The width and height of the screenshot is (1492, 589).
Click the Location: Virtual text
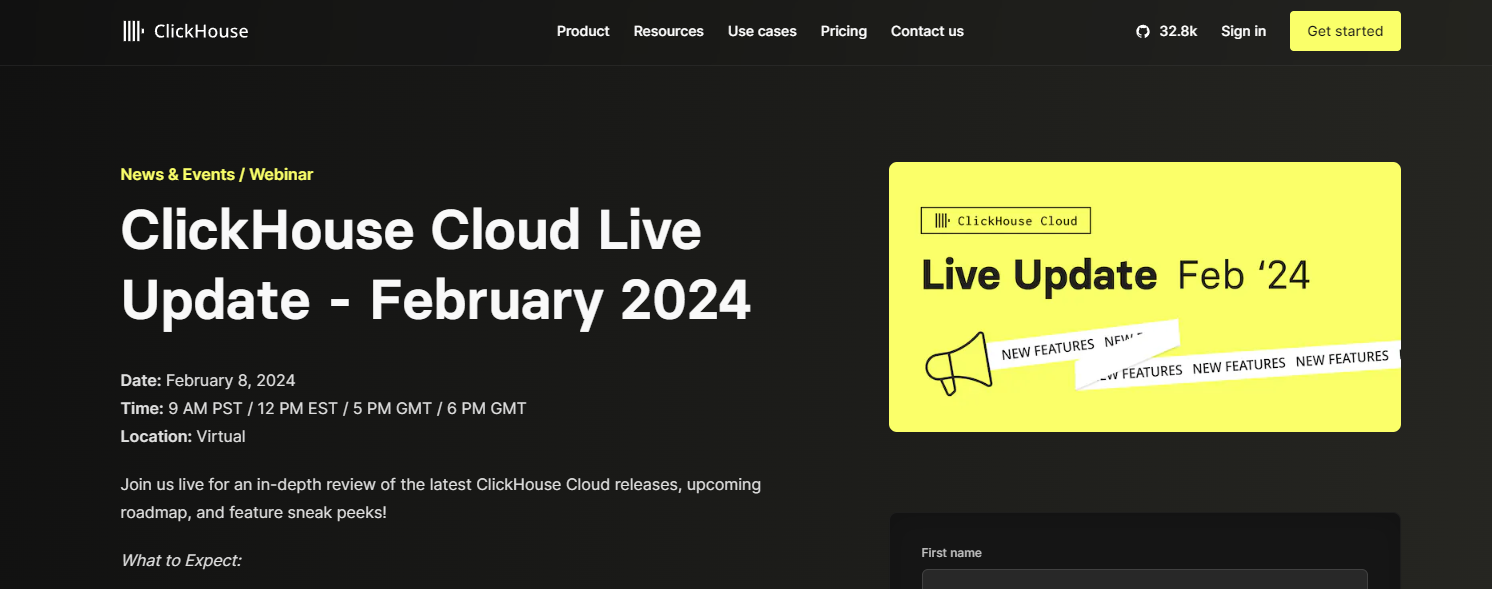tap(183, 436)
